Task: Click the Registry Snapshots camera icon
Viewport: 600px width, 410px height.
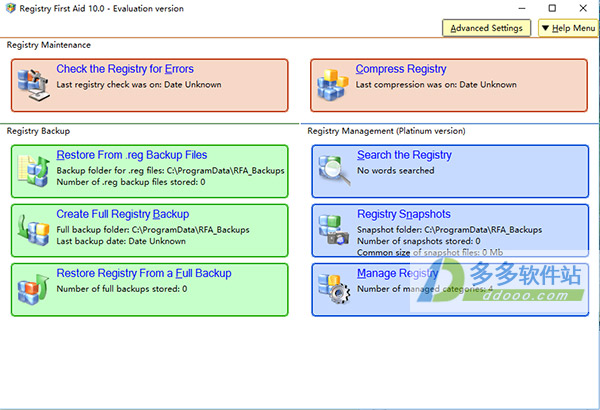Action: tap(334, 230)
